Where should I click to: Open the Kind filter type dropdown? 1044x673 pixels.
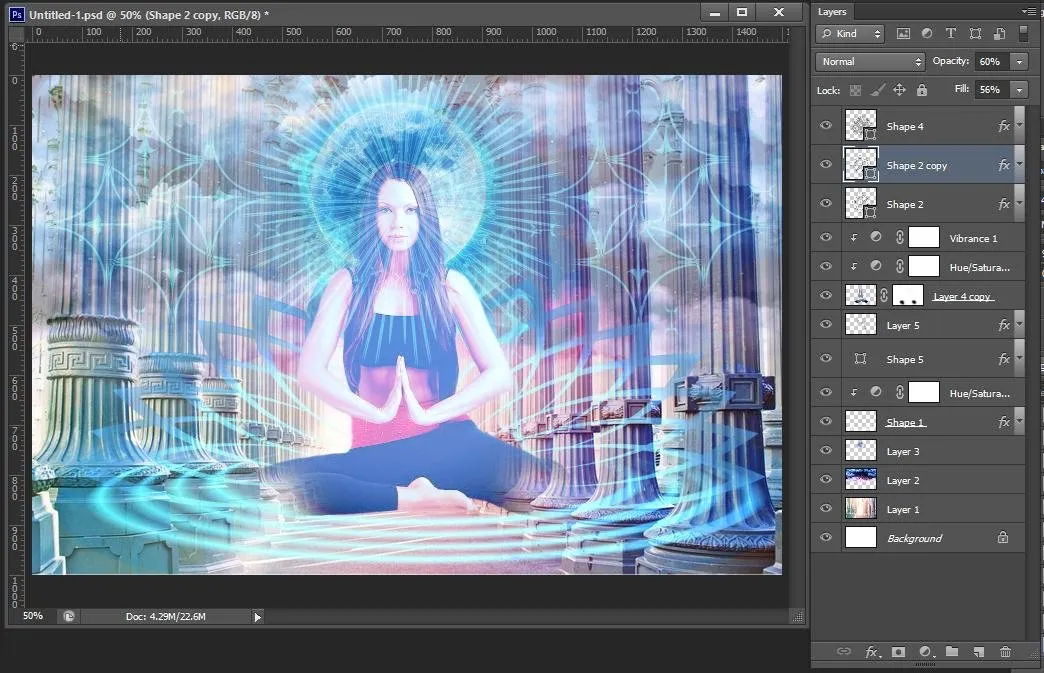pyautogui.click(x=851, y=34)
